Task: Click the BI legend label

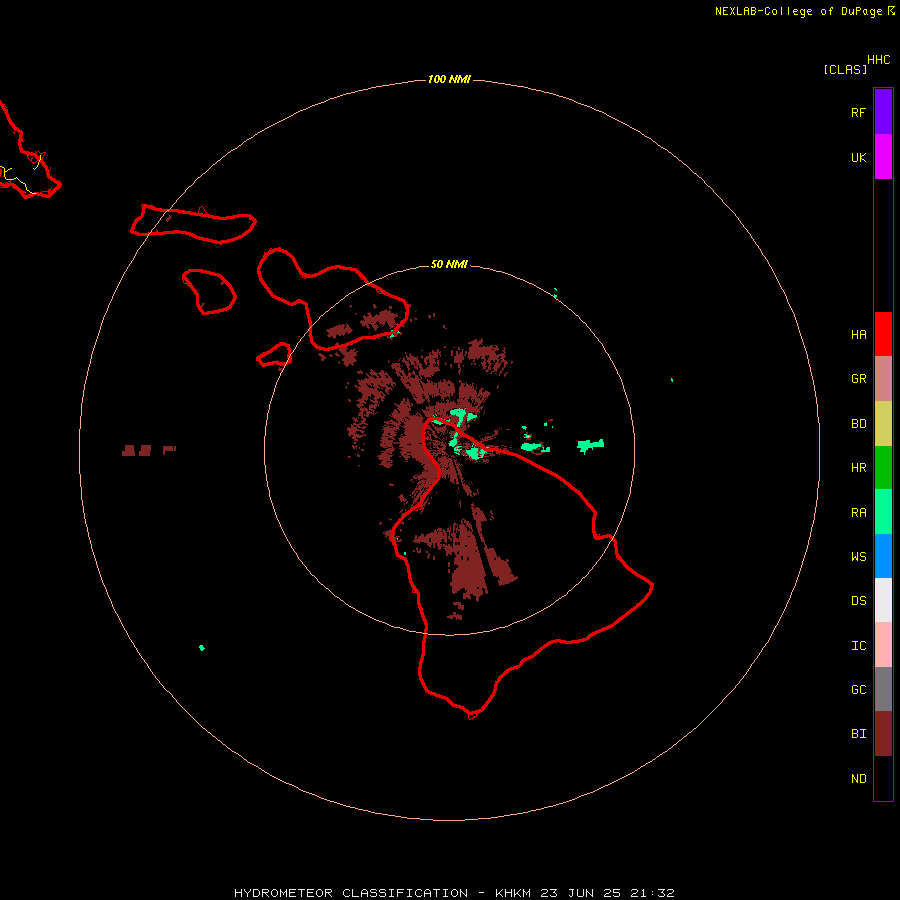Action: tap(858, 734)
